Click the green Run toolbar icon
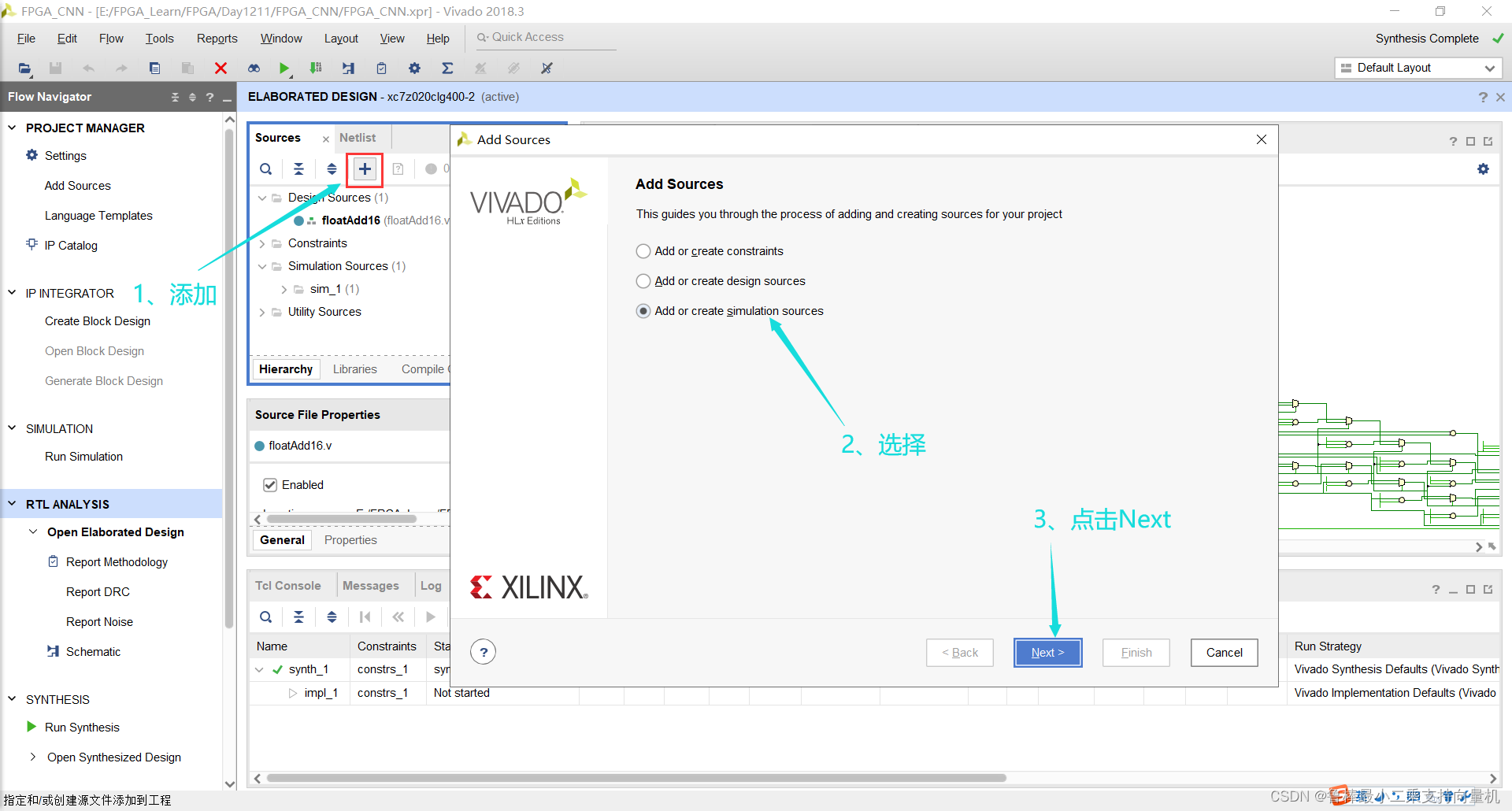The width and height of the screenshot is (1512, 811). pyautogui.click(x=284, y=69)
